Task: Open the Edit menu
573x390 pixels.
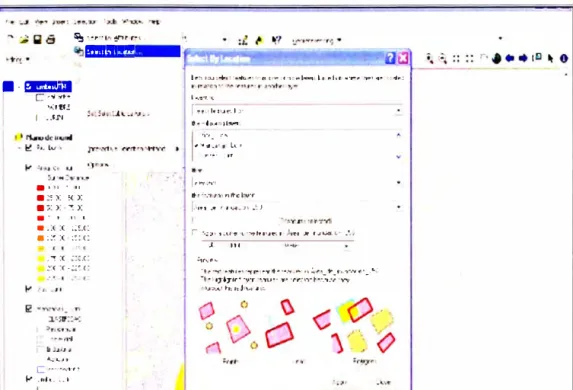Action: (24, 22)
